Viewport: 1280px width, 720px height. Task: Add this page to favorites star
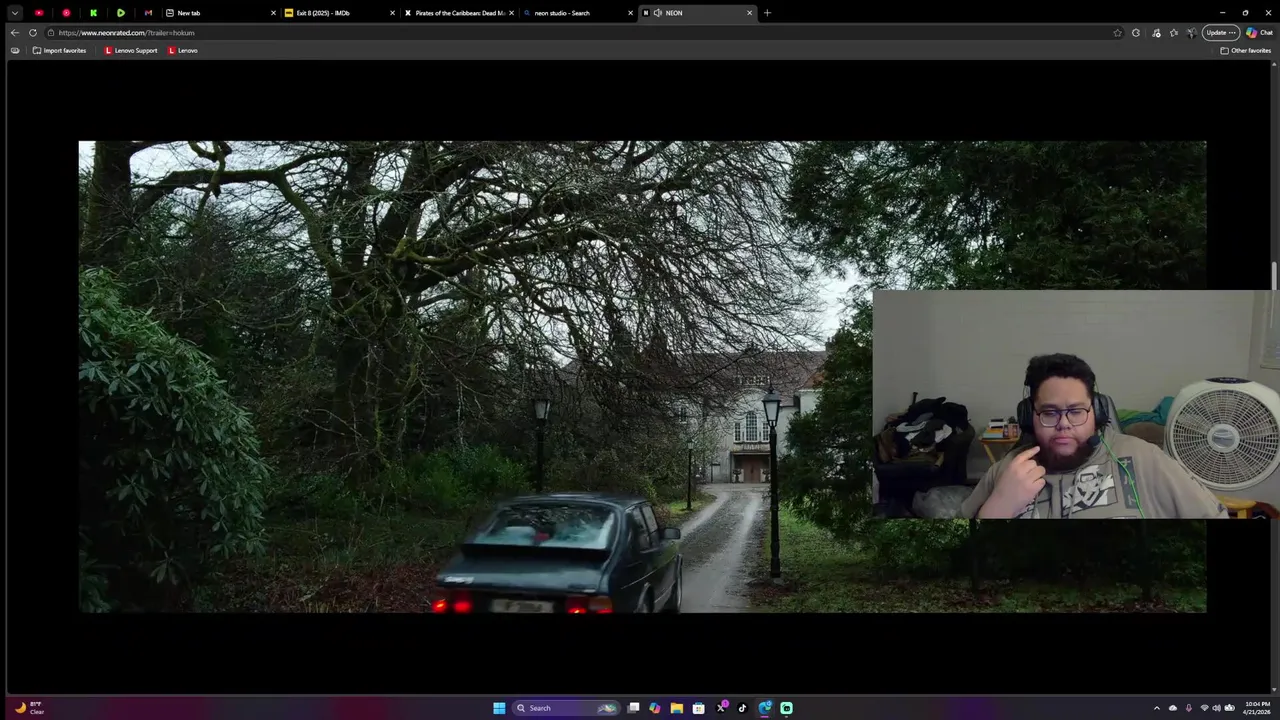[x=1117, y=33]
